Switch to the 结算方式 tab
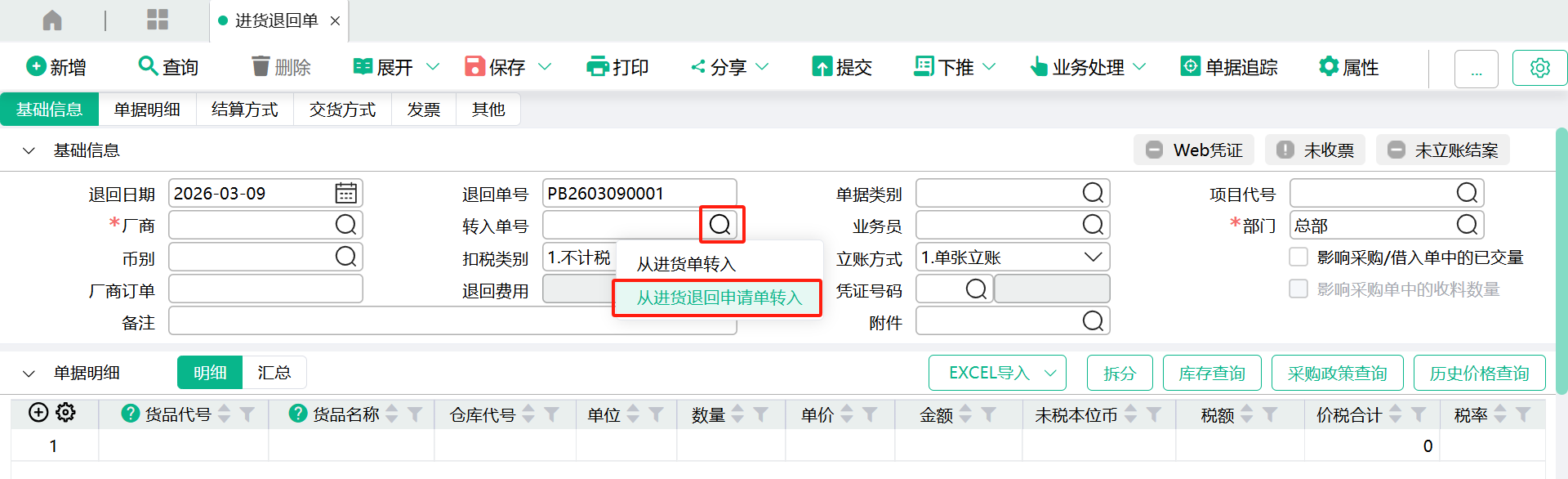Viewport: 1568px width, 479px height. (244, 110)
